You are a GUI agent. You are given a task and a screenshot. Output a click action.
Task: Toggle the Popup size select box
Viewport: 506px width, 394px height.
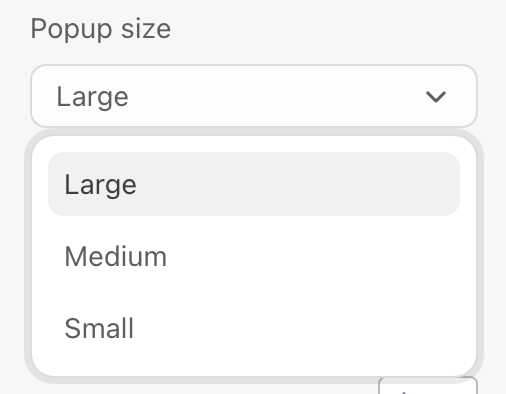tap(254, 96)
